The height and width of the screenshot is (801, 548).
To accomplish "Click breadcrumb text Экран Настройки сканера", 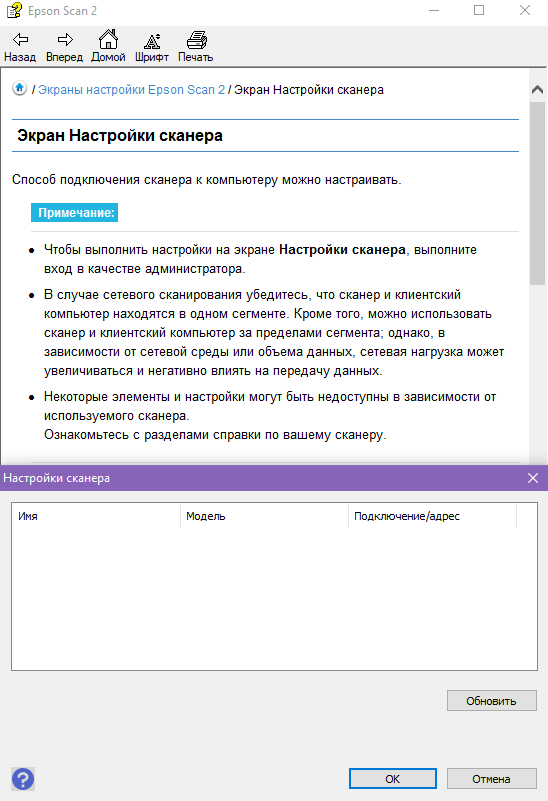I will 309,90.
